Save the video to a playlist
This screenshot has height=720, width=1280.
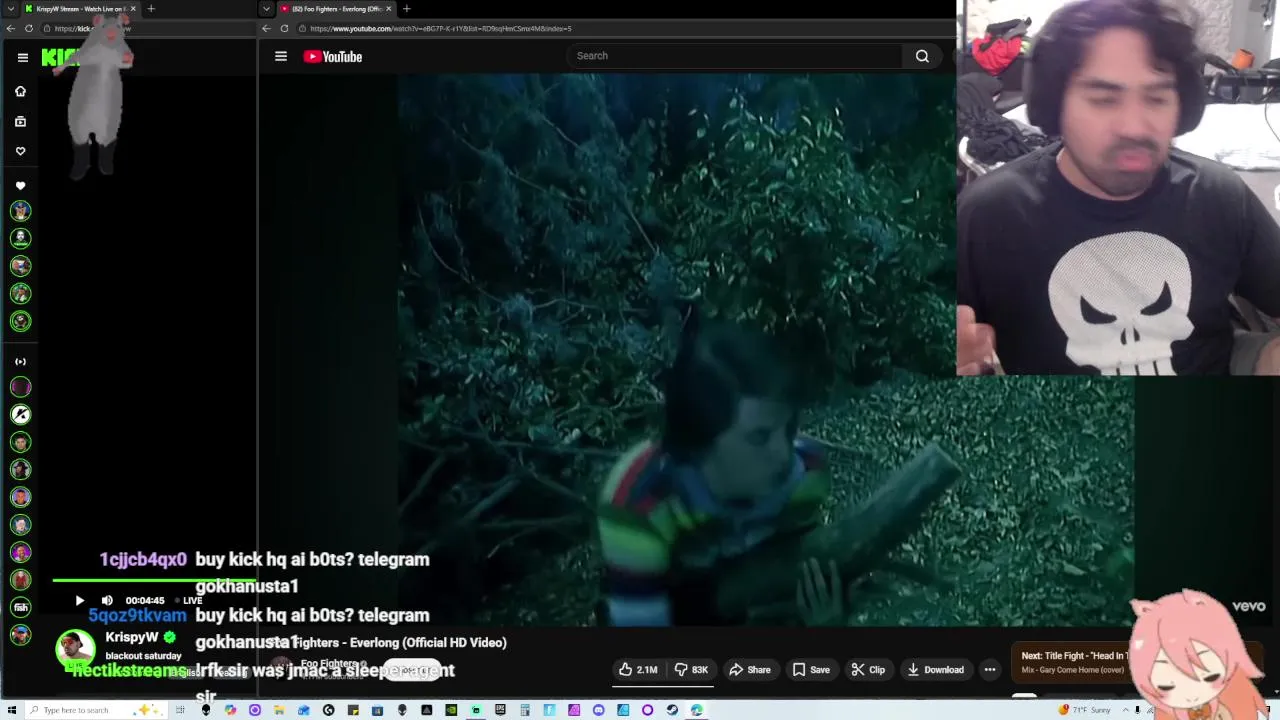811,670
